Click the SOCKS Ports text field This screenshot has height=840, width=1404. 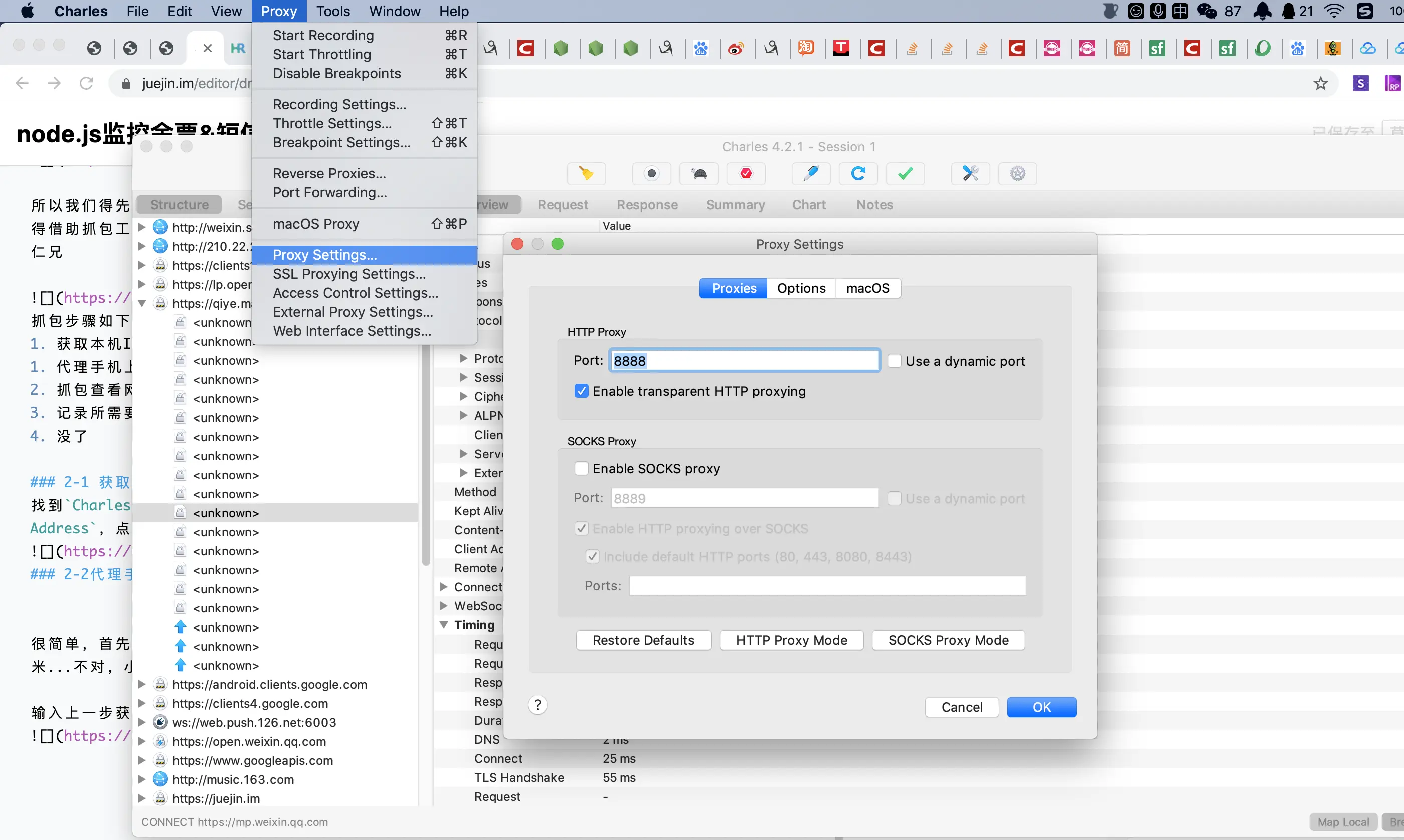tap(827, 586)
